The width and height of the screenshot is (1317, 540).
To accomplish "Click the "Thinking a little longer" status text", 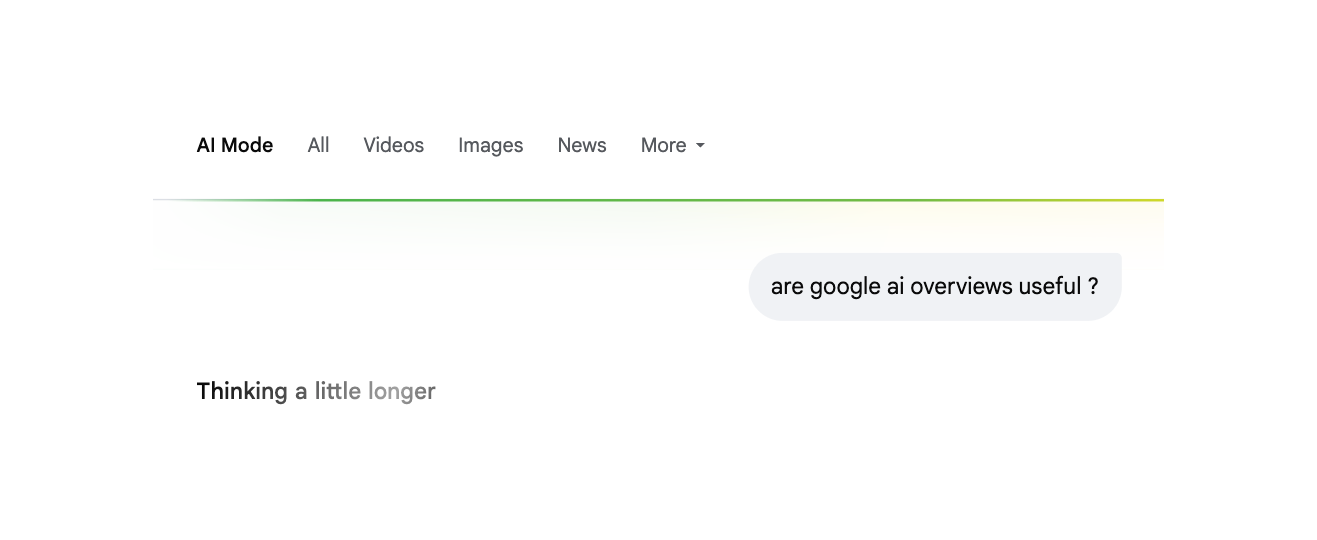I will pyautogui.click(x=316, y=391).
